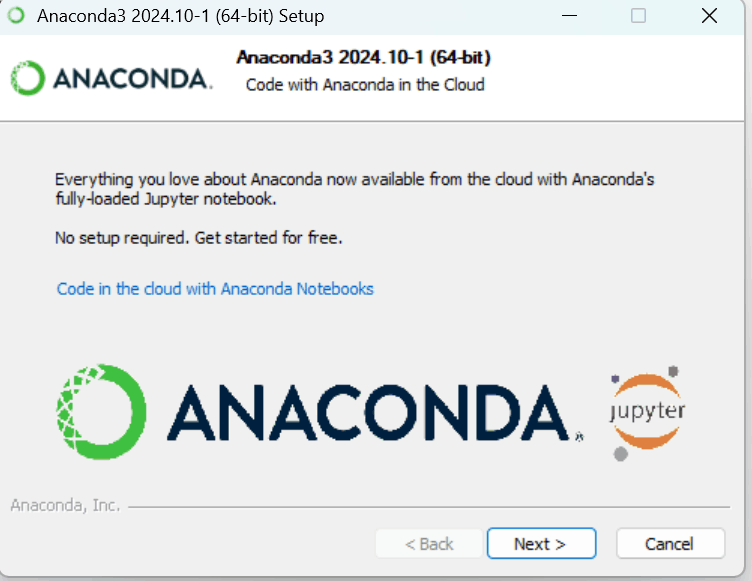
Task: Click the Anaconda, Inc. branding label
Action: pos(65,506)
